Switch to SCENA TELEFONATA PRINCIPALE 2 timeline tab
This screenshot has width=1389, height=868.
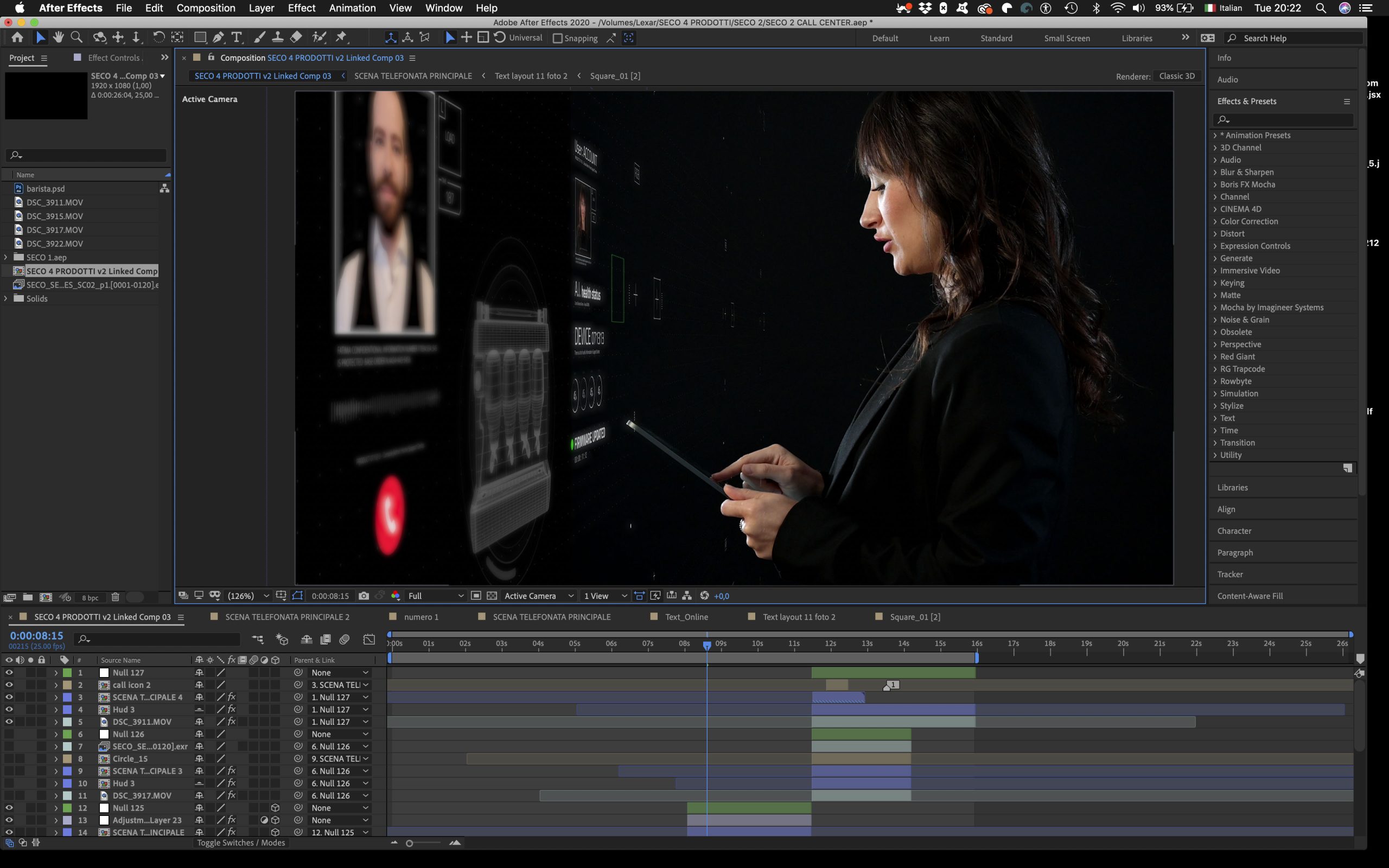(x=287, y=617)
